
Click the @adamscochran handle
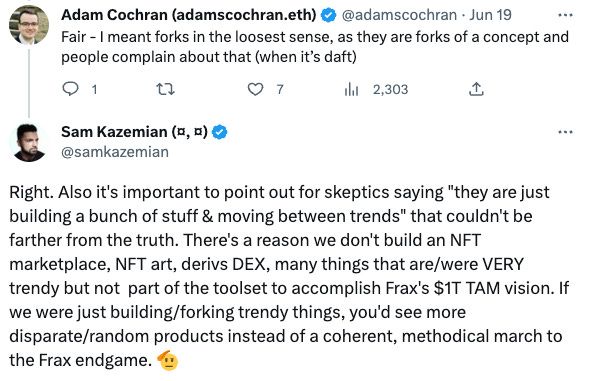point(399,15)
